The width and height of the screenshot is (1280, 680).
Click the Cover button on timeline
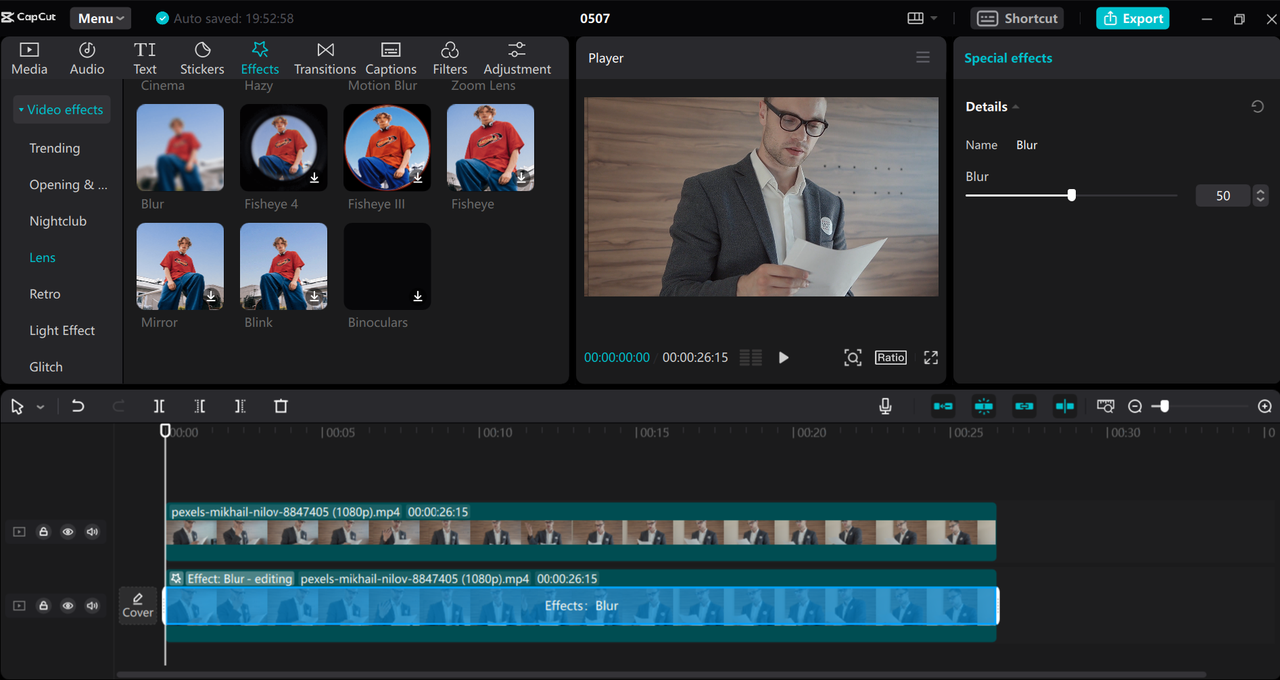[x=138, y=606]
